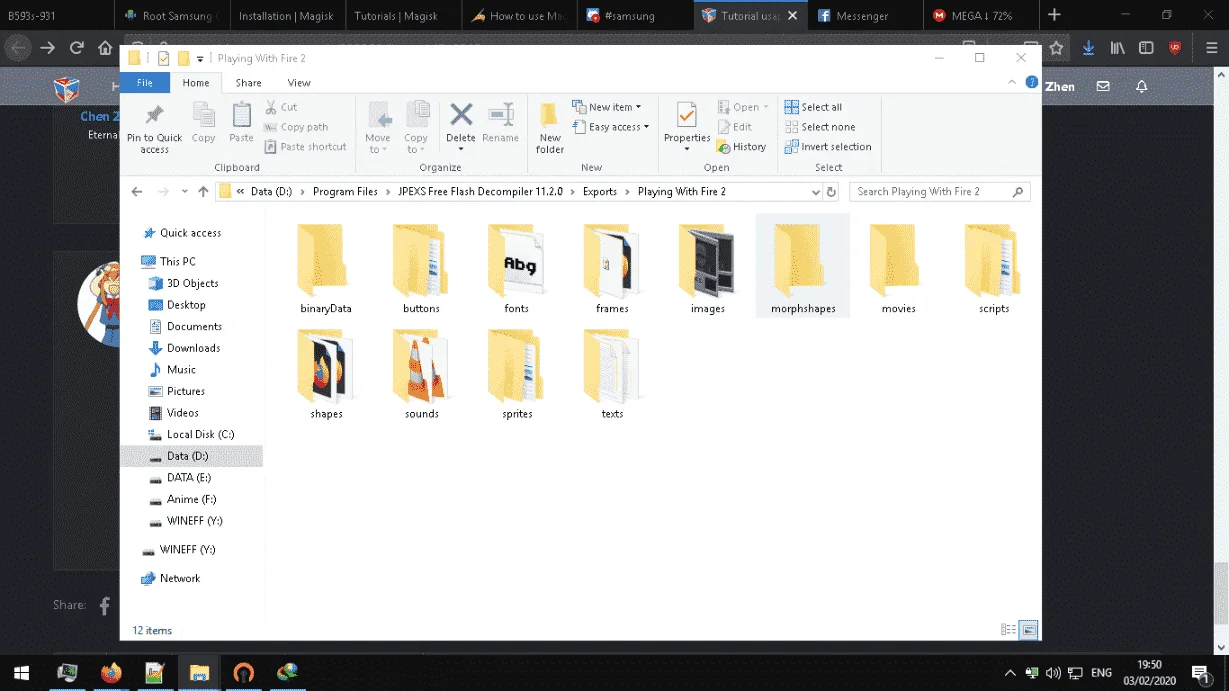
Task: Click the Search Playing With Fire 2 box
Action: click(939, 191)
